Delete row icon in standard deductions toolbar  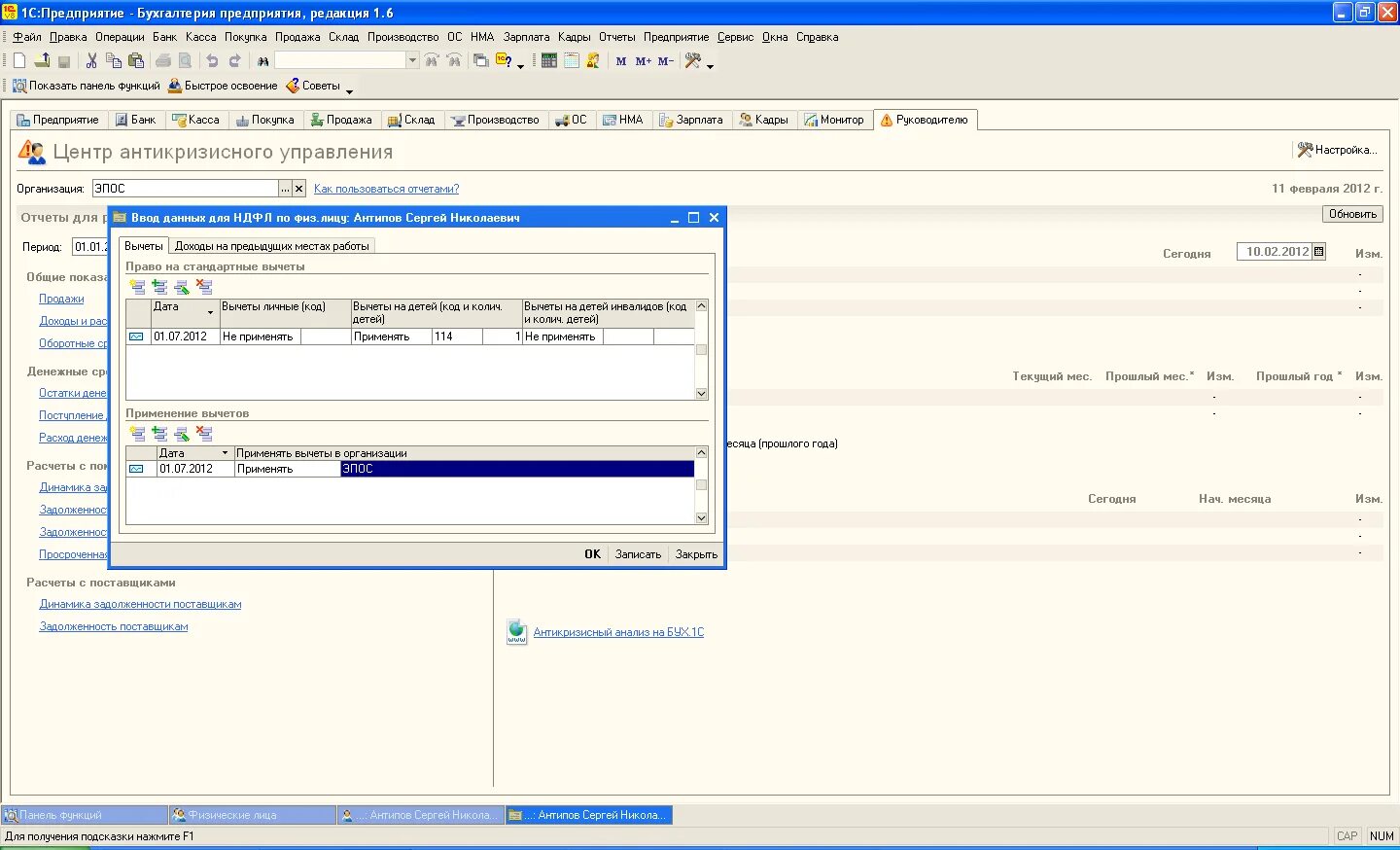pos(204,287)
